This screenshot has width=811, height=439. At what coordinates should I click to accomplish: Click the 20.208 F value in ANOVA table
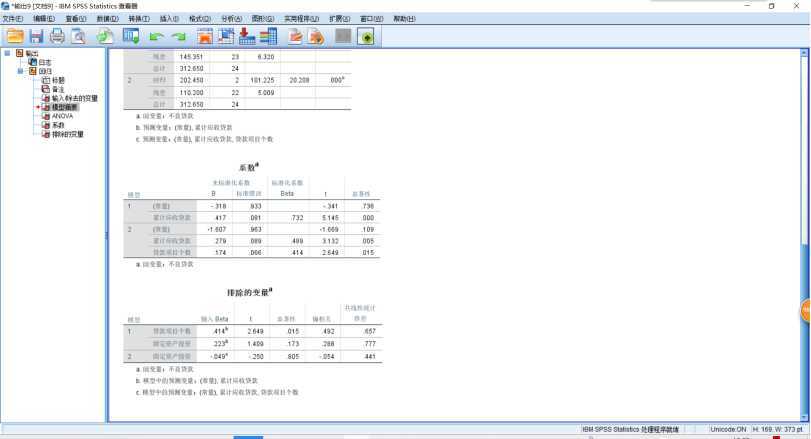(299, 81)
